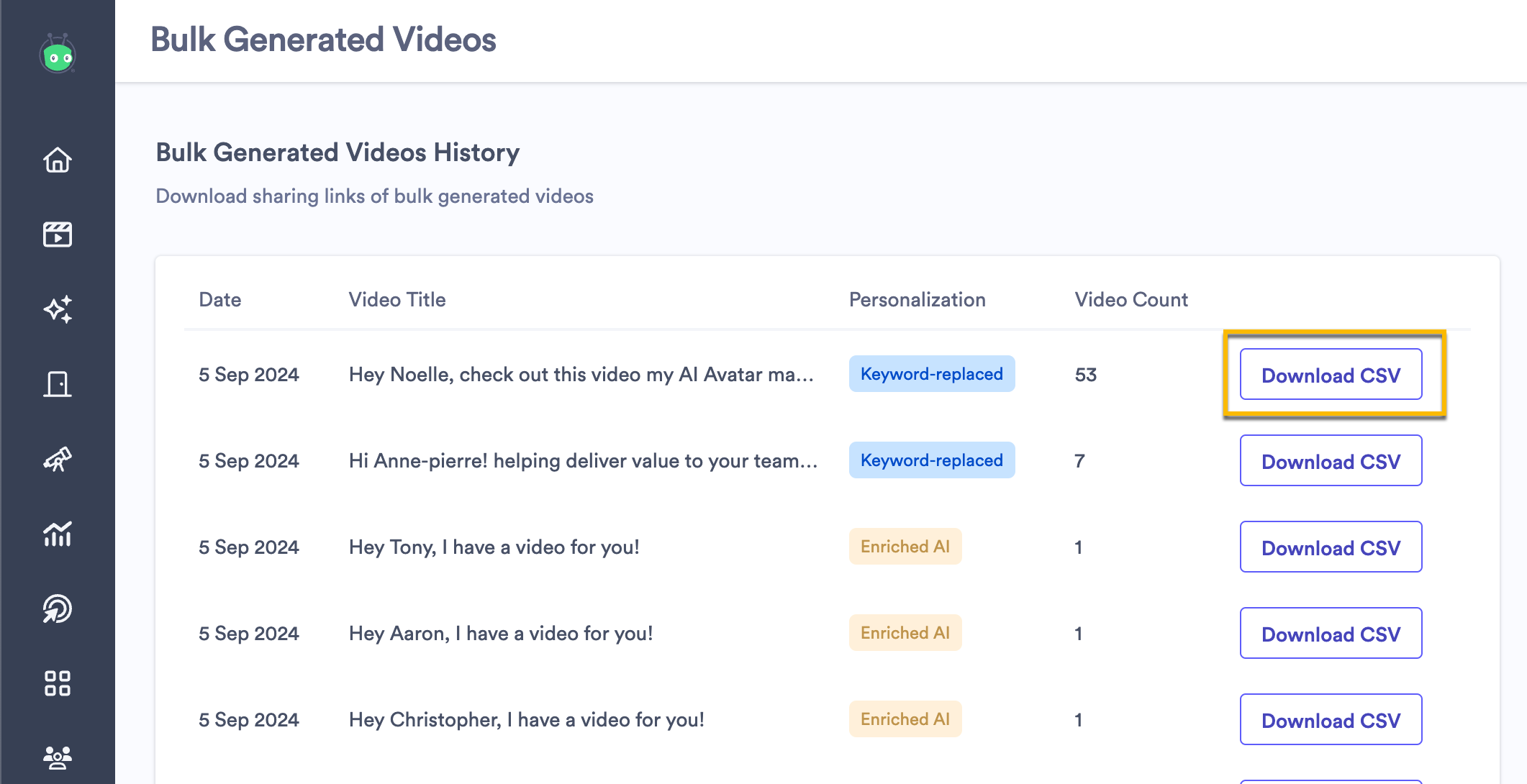Download CSV for the Hey Noelle video batch
1527x784 pixels.
coord(1331,375)
